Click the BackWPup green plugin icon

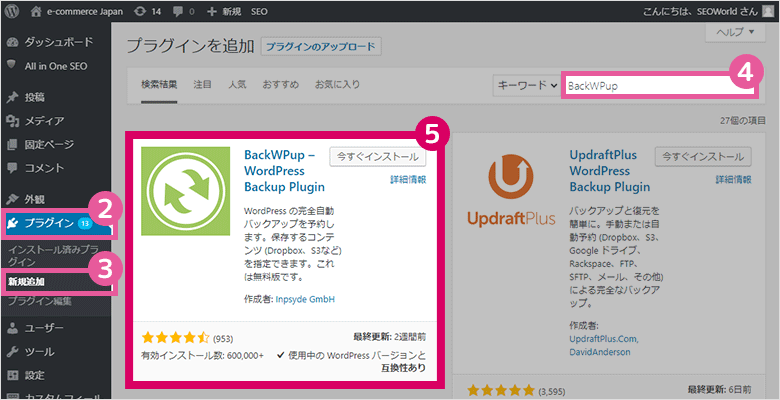click(185, 191)
